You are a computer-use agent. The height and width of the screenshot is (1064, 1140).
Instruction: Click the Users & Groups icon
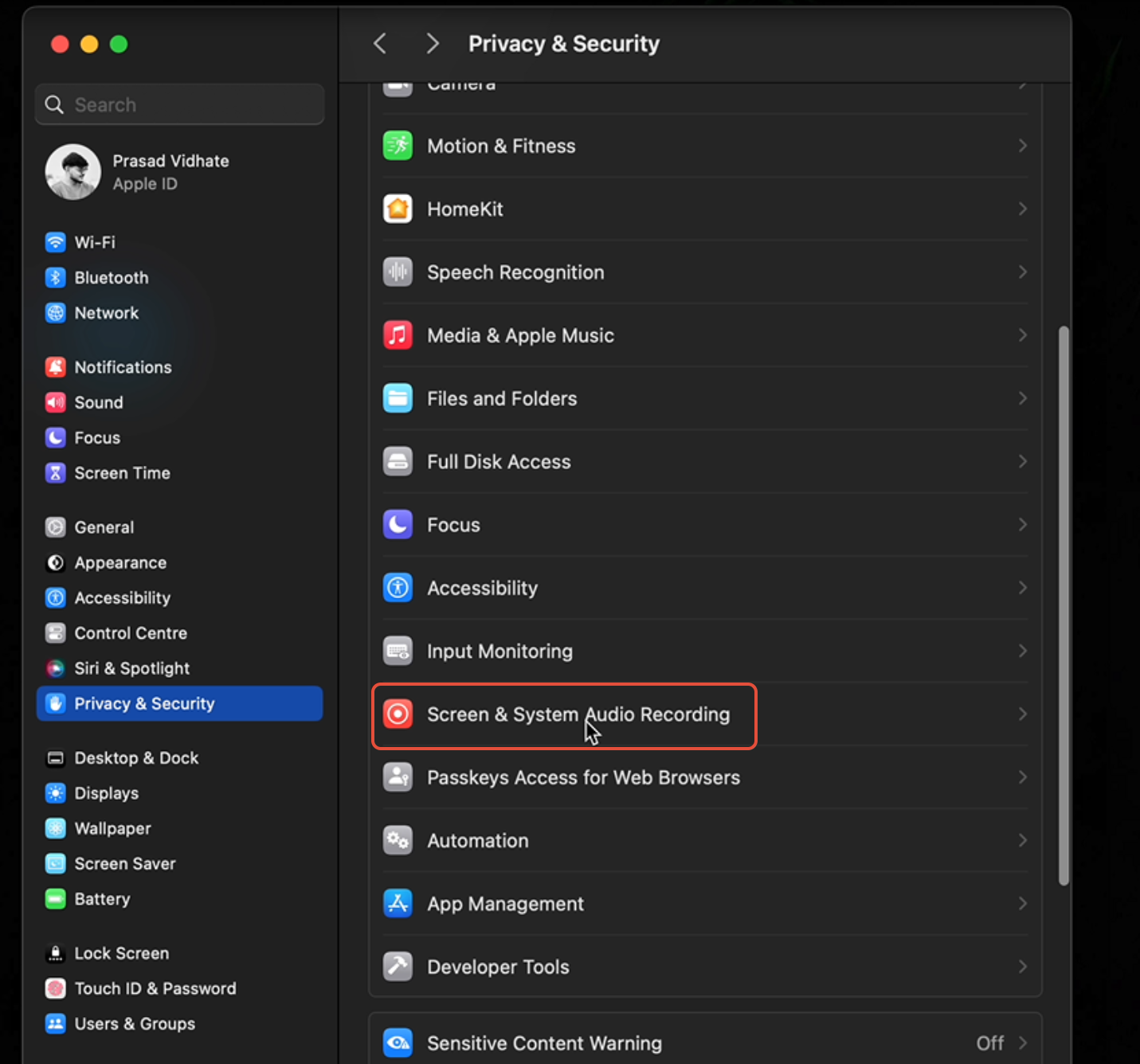pos(55,1023)
